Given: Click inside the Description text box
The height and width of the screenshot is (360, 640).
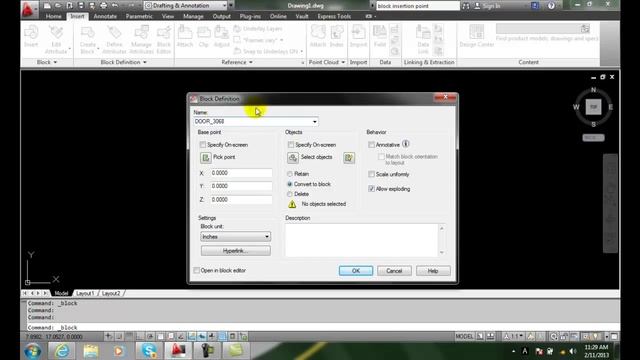Looking at the screenshot, I should [x=362, y=240].
